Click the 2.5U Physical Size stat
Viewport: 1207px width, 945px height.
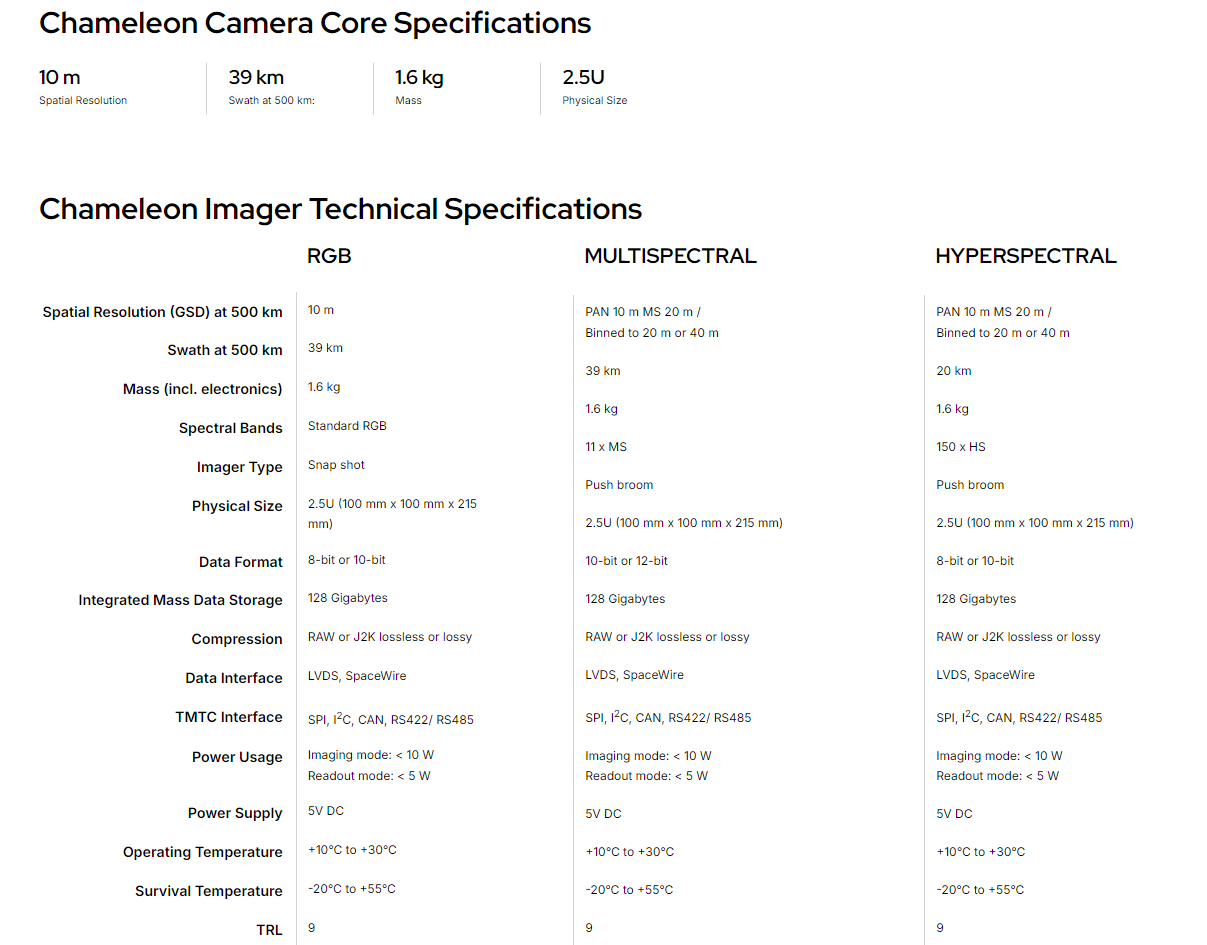(595, 87)
